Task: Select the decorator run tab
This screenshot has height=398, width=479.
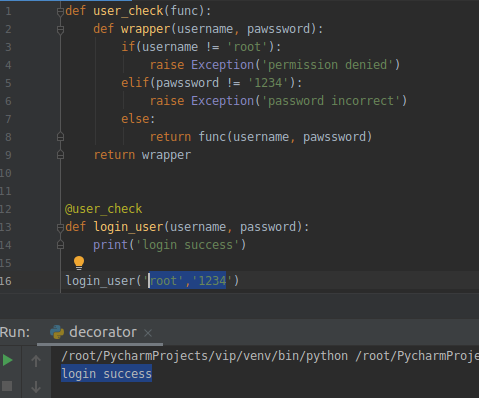Action: (100, 332)
